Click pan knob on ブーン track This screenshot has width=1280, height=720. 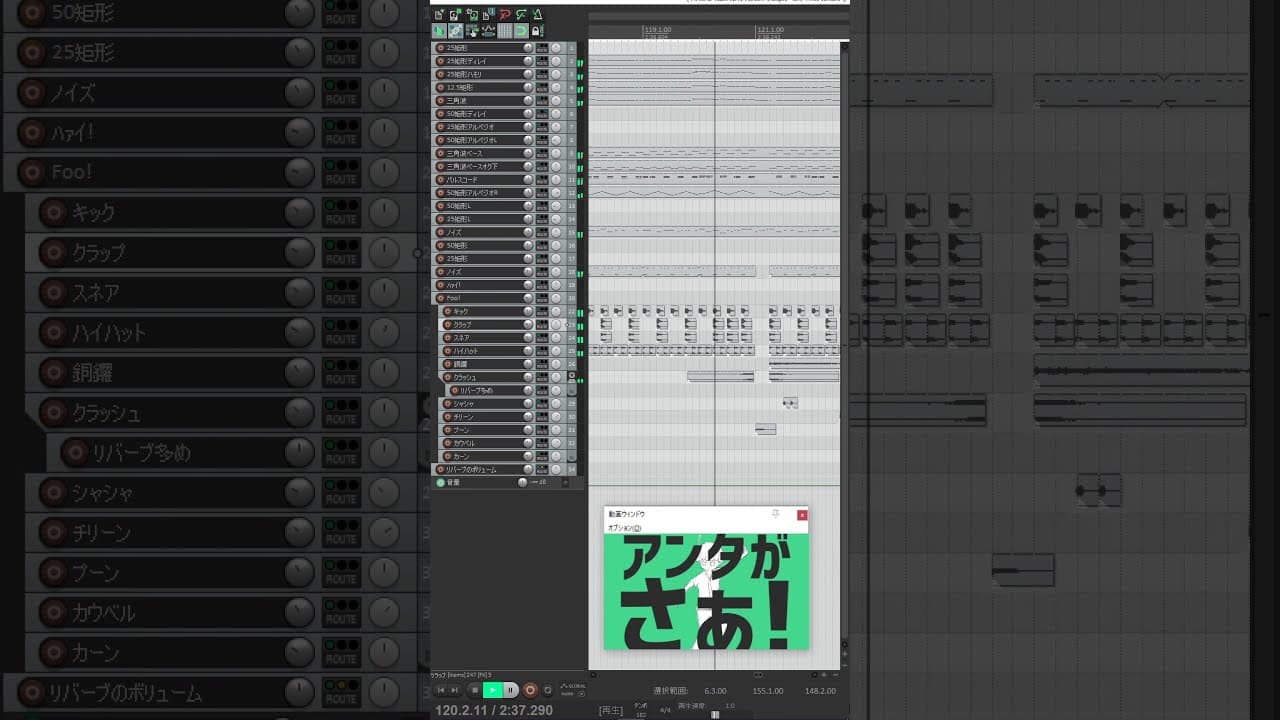pos(556,429)
